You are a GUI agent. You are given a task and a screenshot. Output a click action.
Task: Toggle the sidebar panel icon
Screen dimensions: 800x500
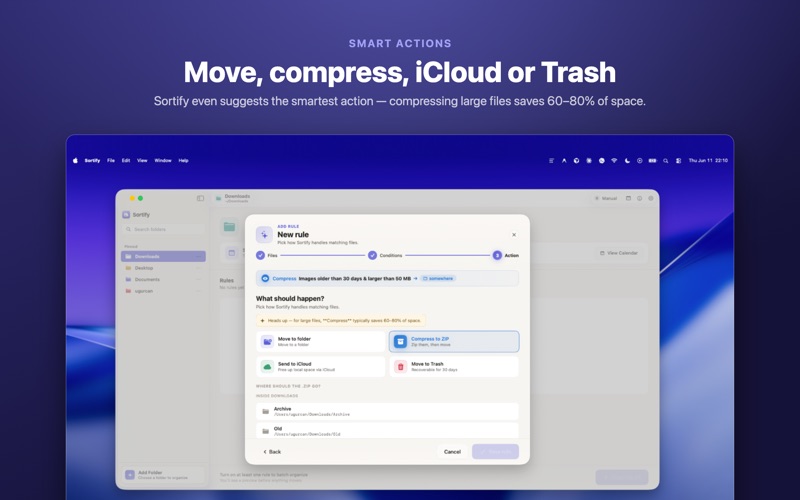(x=201, y=198)
